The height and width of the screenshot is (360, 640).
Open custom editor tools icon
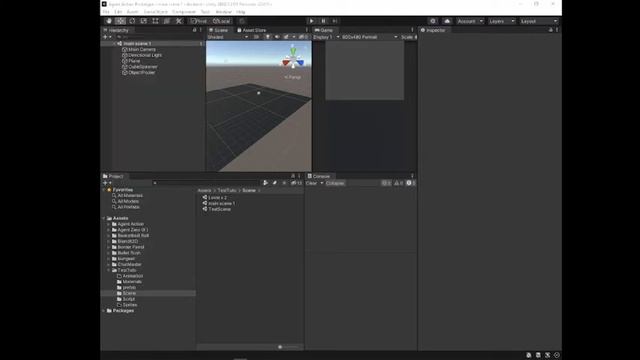(179, 21)
